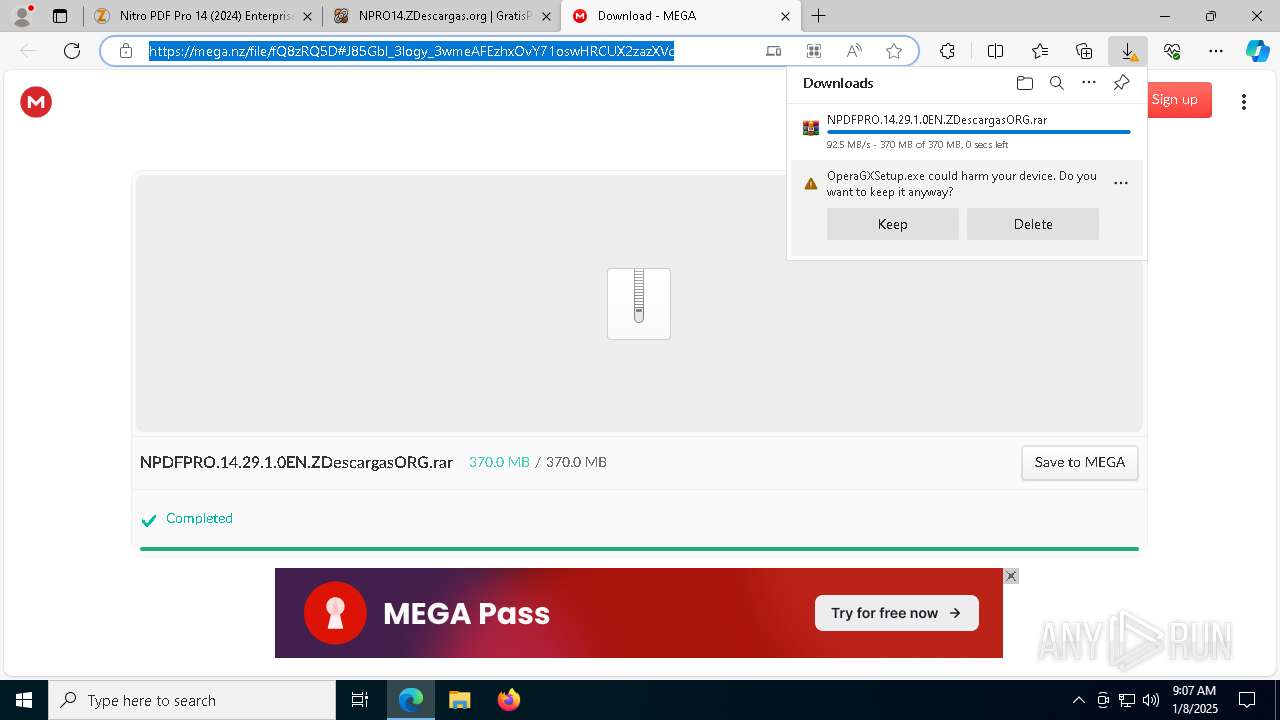Refresh the current page
Image resolution: width=1280 pixels, height=720 pixels.
click(71, 51)
